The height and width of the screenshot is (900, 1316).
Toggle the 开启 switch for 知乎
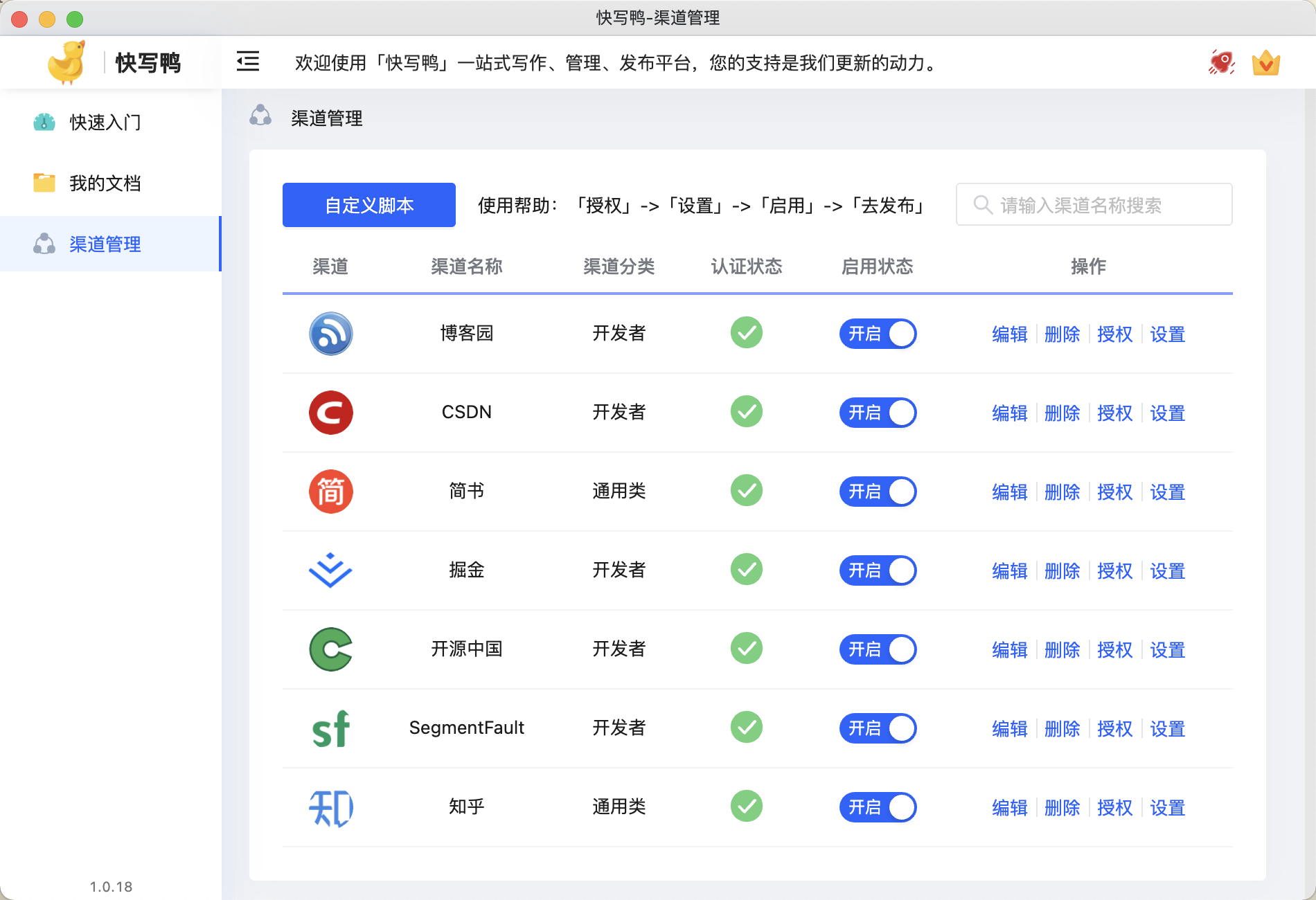pyautogui.click(x=878, y=807)
